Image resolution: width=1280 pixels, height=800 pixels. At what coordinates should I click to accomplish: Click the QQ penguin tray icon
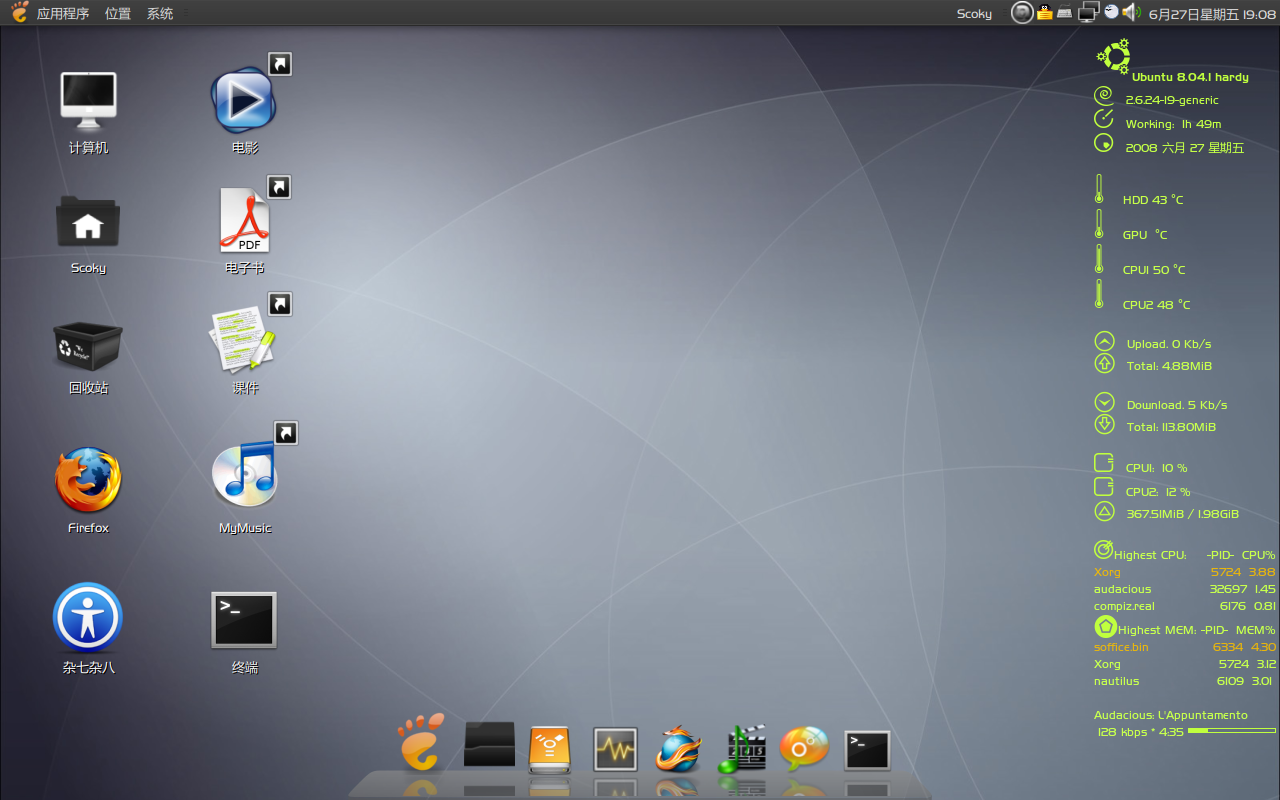click(1045, 12)
